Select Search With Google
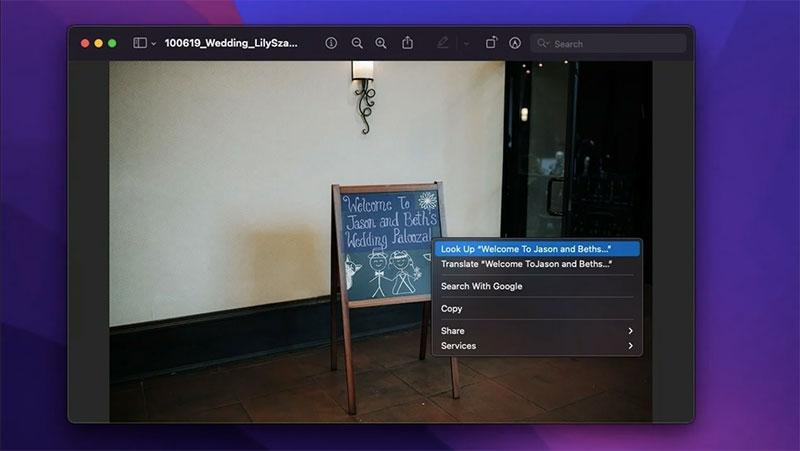Screen dimensions: 800x451 click(x=537, y=286)
